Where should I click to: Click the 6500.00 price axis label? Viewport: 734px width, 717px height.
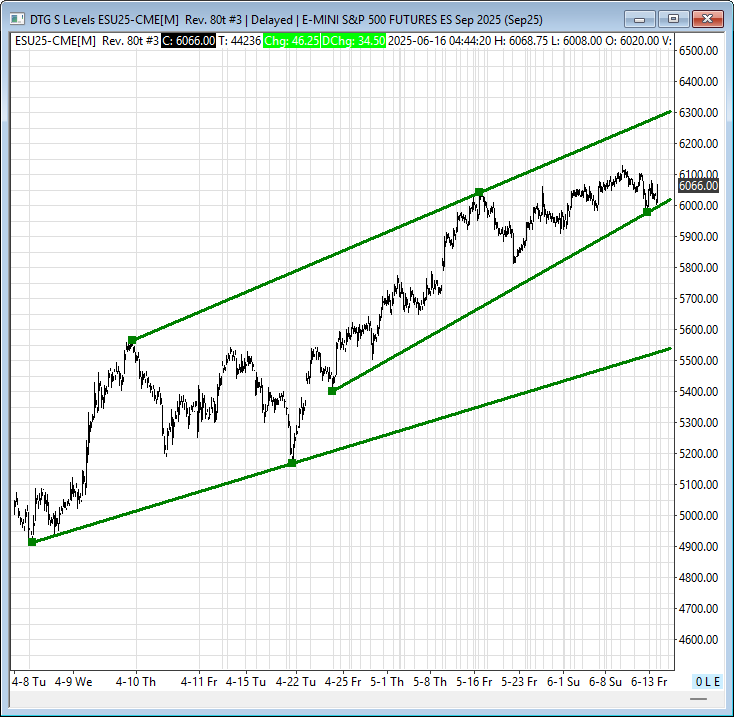[698, 51]
